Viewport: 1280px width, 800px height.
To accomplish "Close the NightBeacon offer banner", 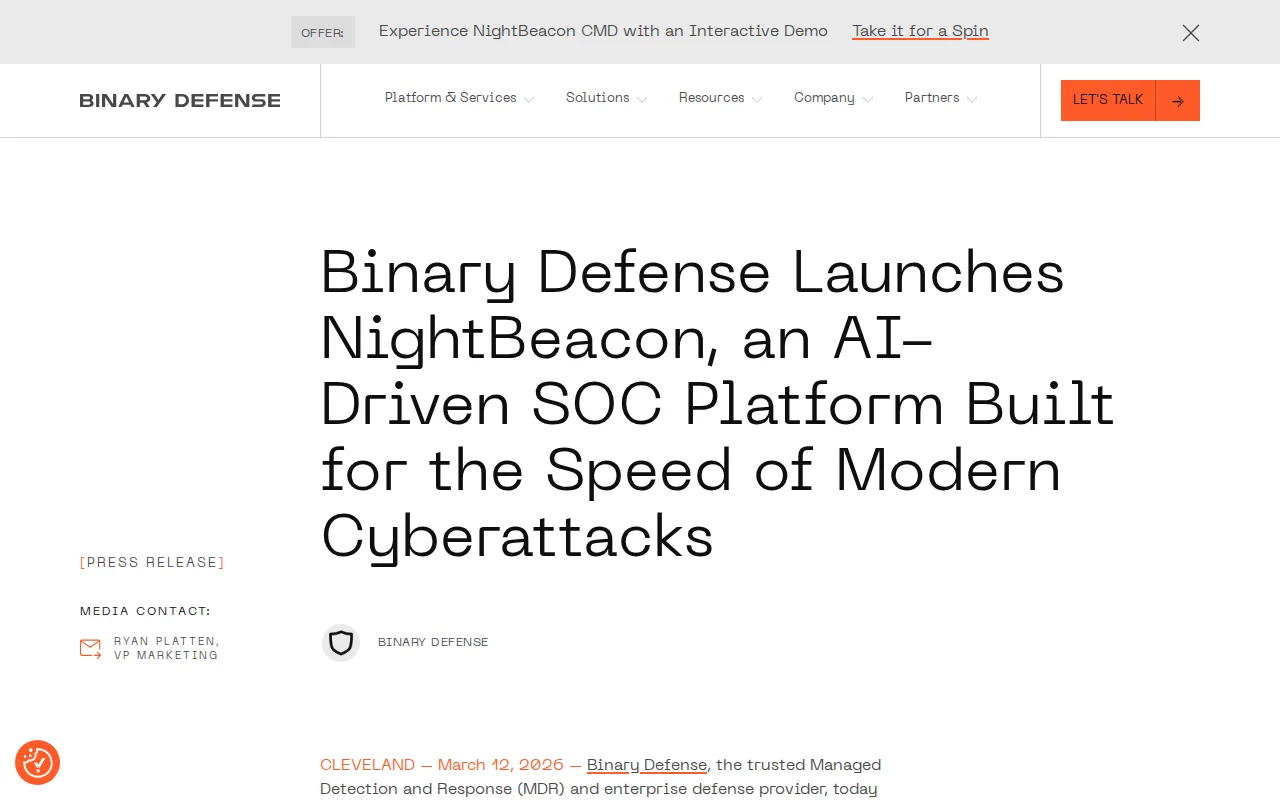I will (x=1190, y=33).
